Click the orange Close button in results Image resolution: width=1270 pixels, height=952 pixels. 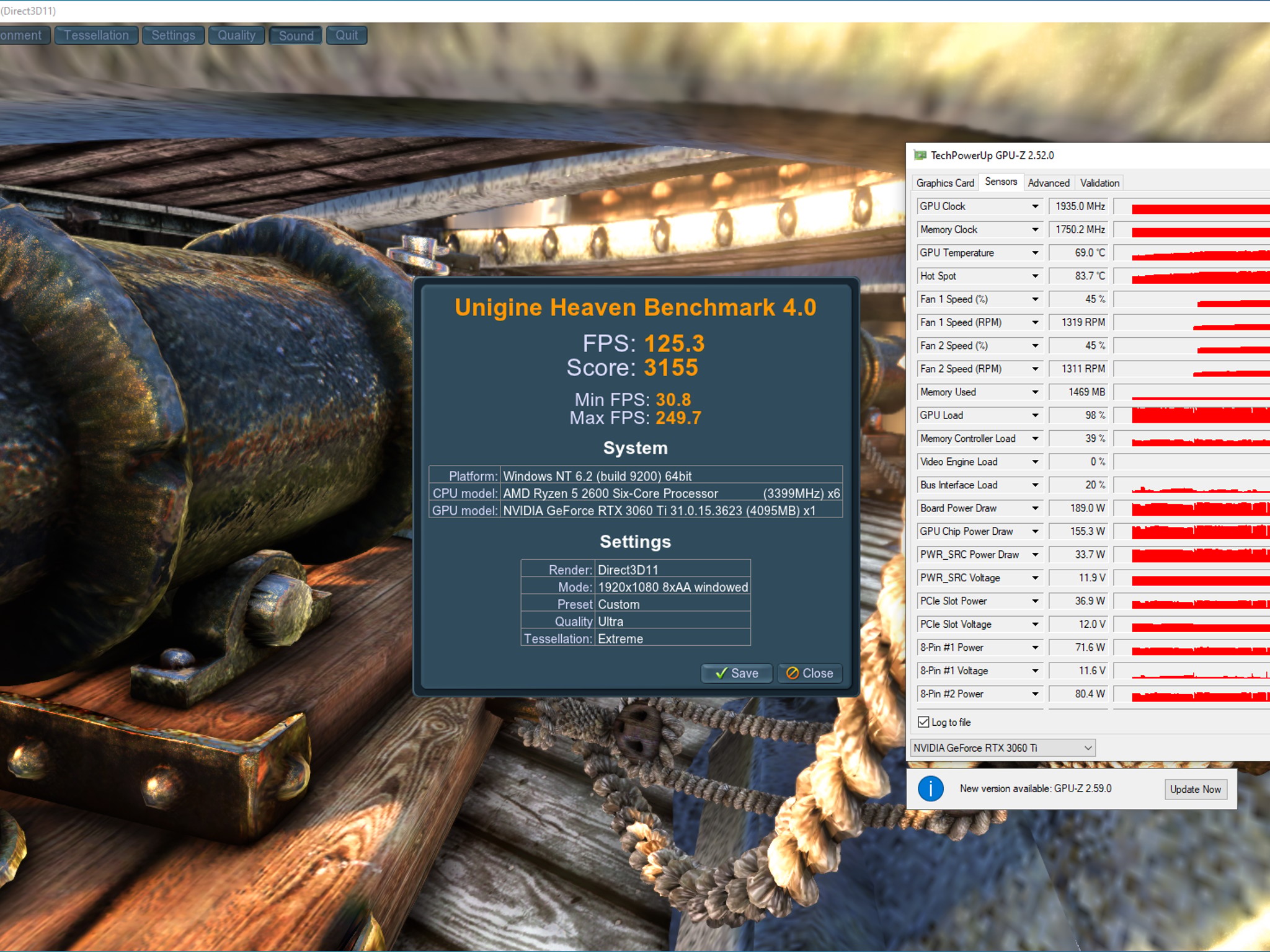(x=810, y=673)
